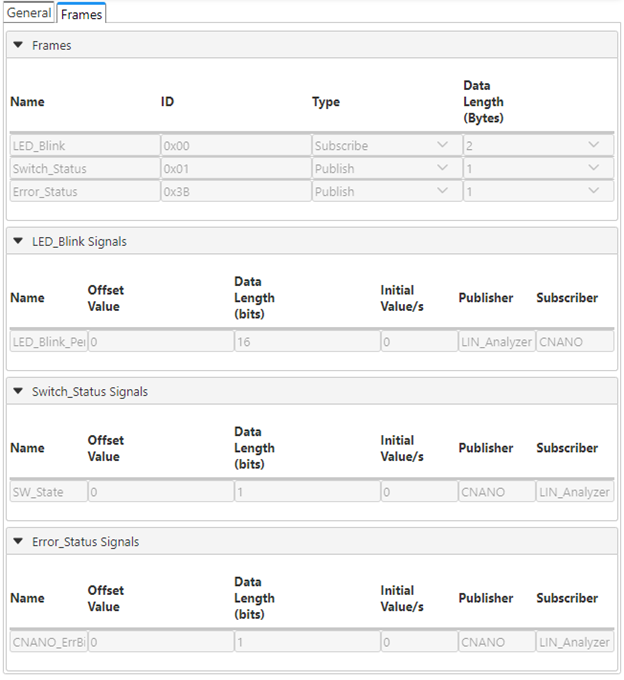
Task: Click the LED_Blink signal Publisher field
Action: [x=496, y=342]
